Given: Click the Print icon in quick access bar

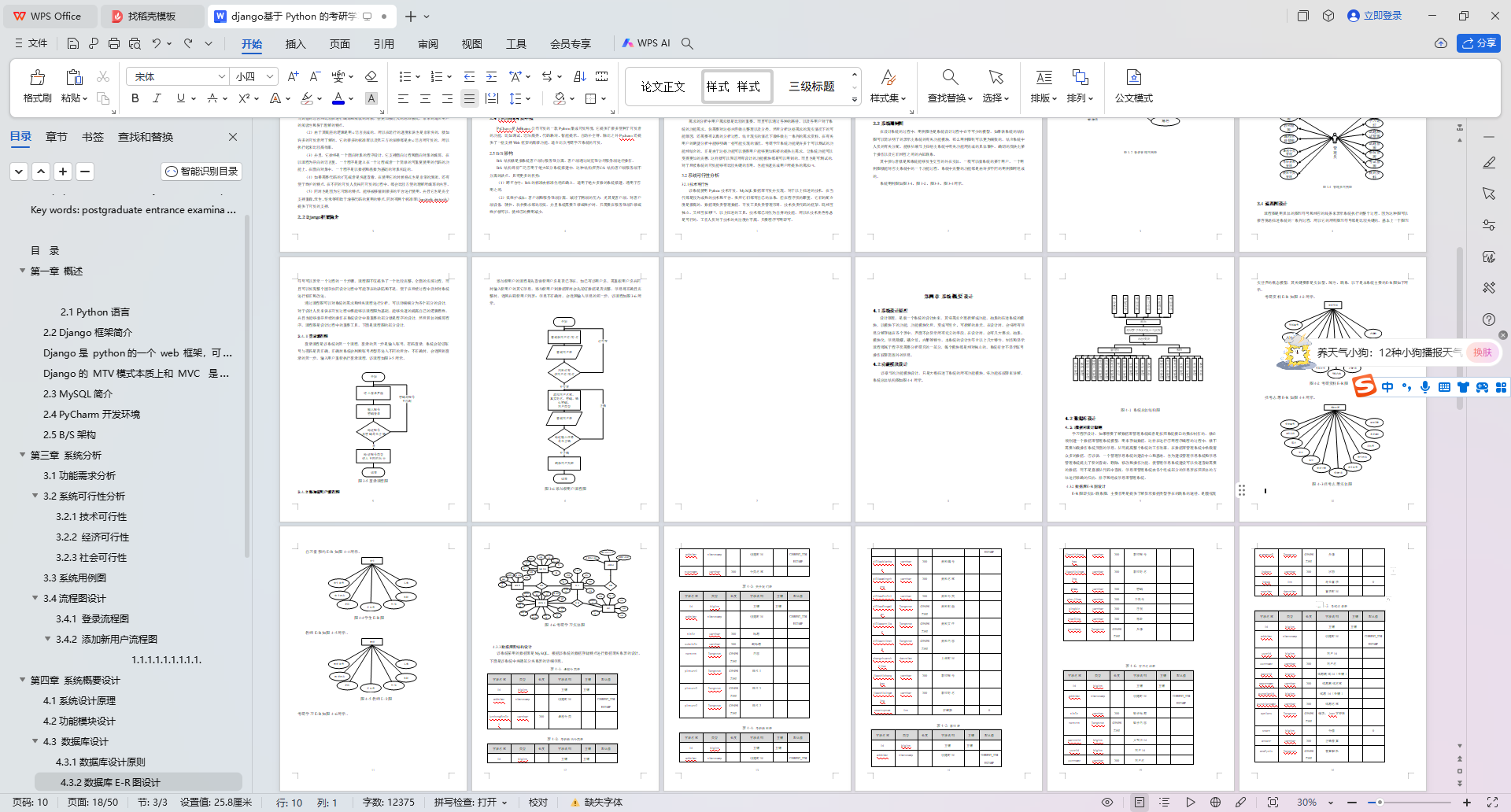Looking at the screenshot, I should (x=114, y=43).
